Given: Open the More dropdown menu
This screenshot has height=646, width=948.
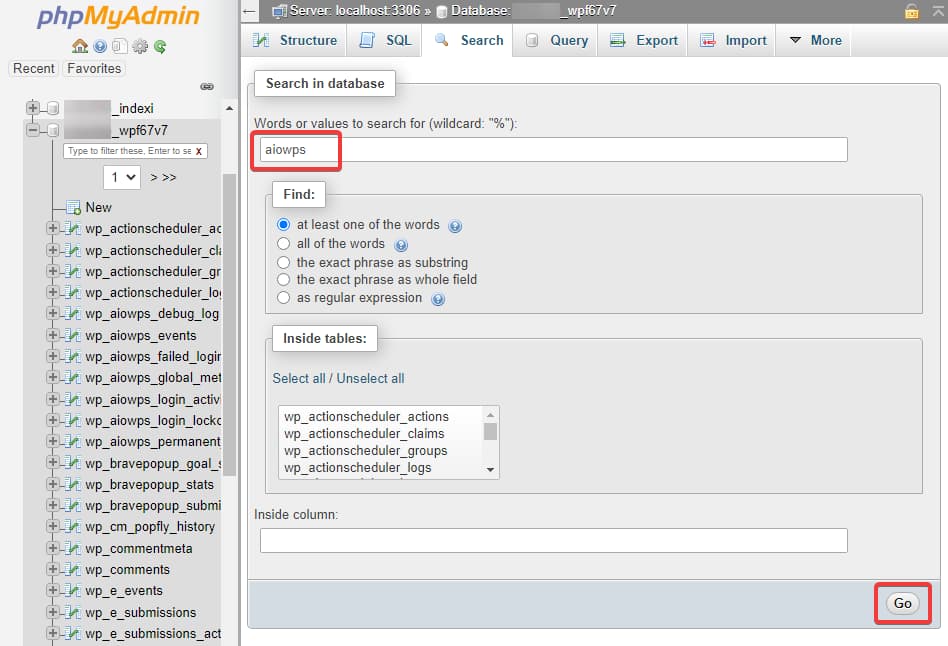Looking at the screenshot, I should (x=814, y=40).
